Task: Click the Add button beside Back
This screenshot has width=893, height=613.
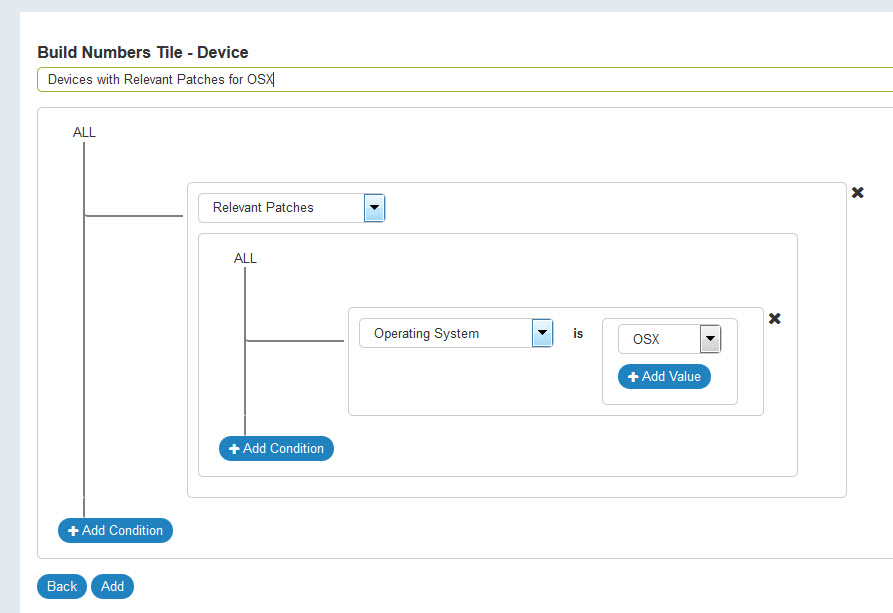Action: tap(112, 586)
